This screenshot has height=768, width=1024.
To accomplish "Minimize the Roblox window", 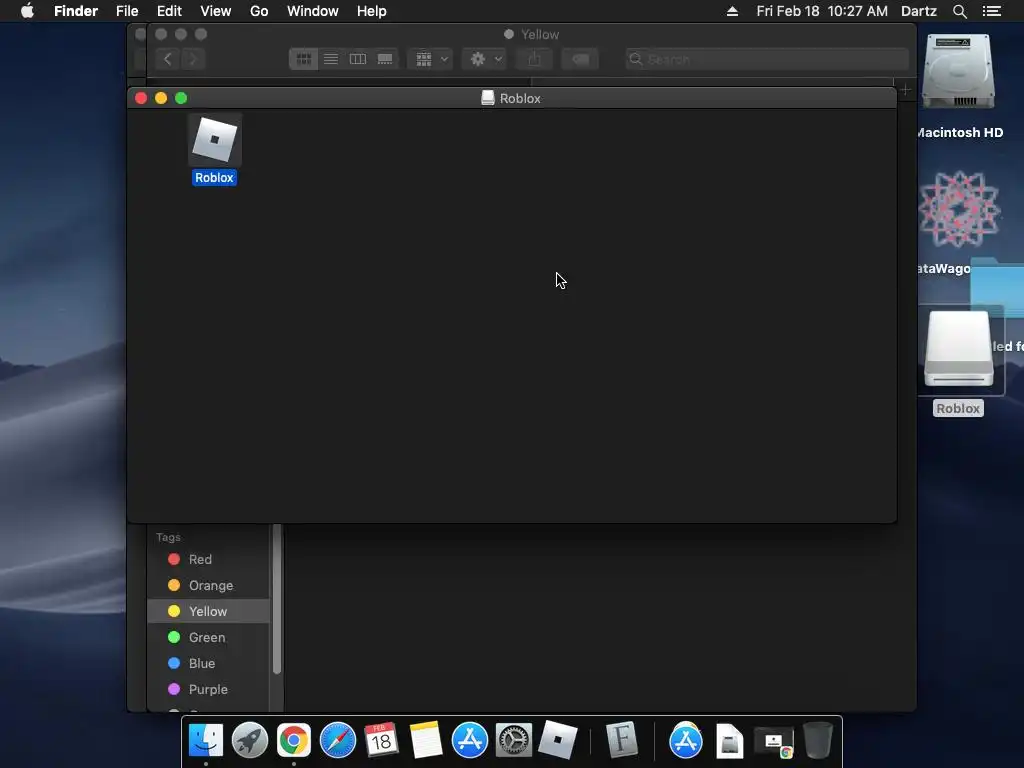I will click(x=161, y=98).
